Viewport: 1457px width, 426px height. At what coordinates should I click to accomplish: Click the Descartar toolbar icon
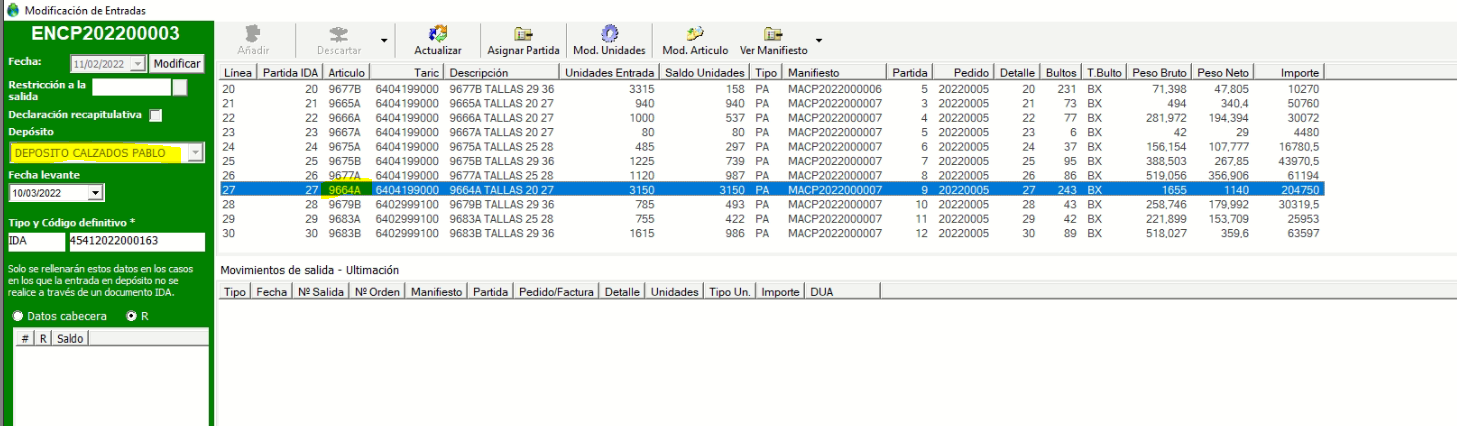(x=338, y=34)
